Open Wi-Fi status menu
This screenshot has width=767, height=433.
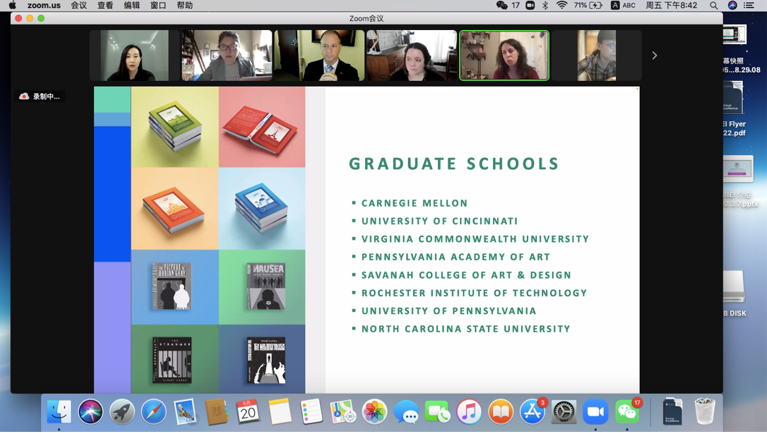coord(562,5)
